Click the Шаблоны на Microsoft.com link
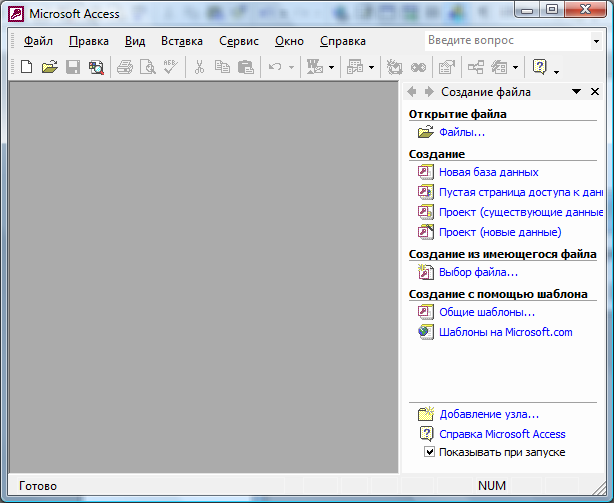 point(506,332)
